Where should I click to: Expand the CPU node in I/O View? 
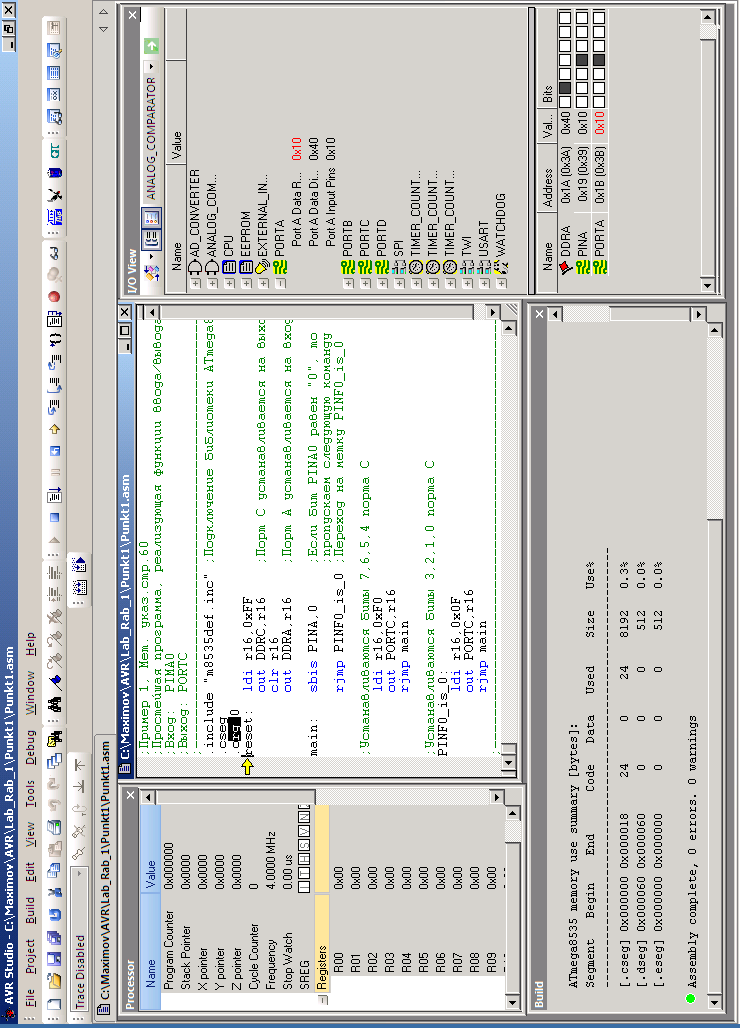(229, 283)
